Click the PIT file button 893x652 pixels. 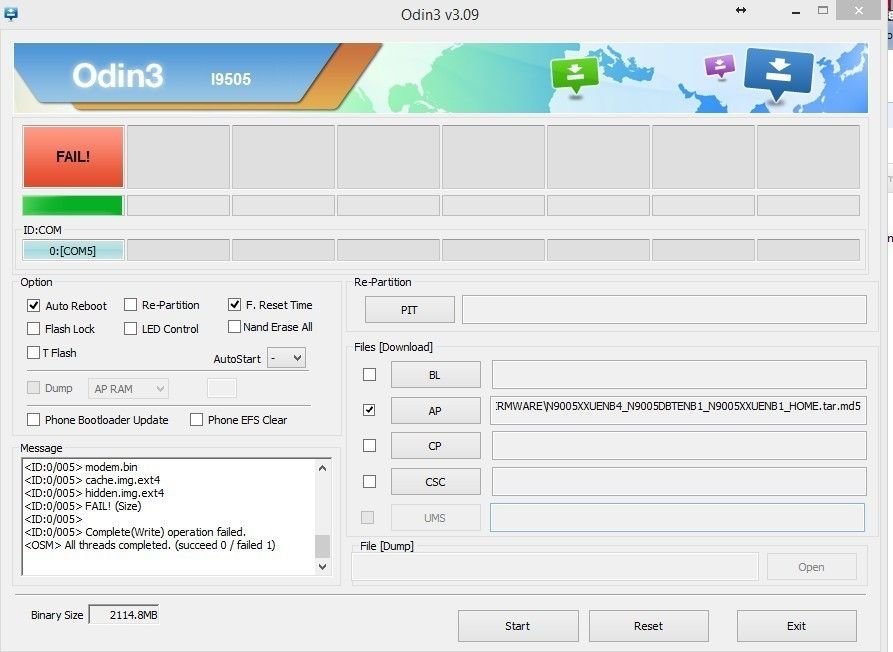[409, 310]
